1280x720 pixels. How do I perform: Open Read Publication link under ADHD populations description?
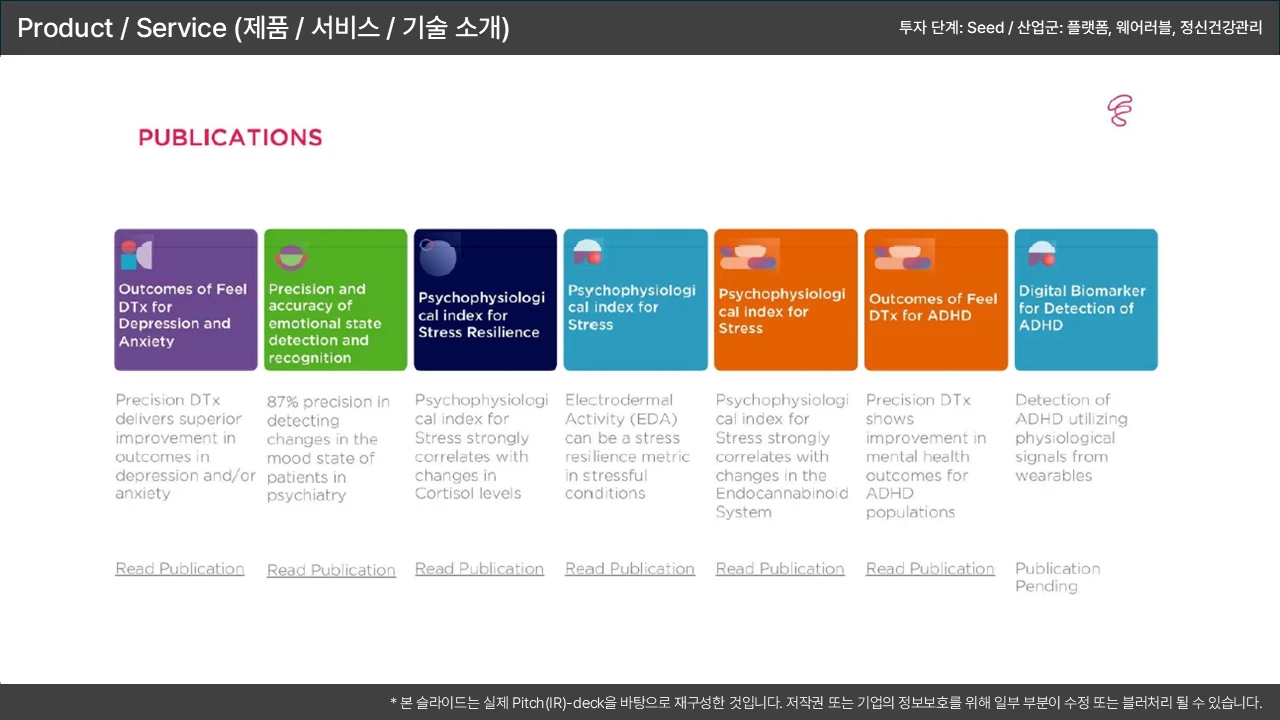click(930, 569)
